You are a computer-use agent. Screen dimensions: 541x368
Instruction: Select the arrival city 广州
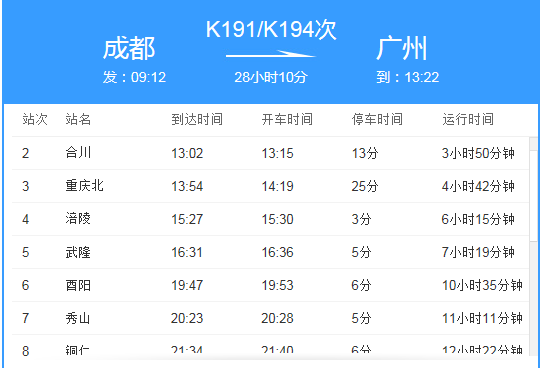click(x=402, y=49)
